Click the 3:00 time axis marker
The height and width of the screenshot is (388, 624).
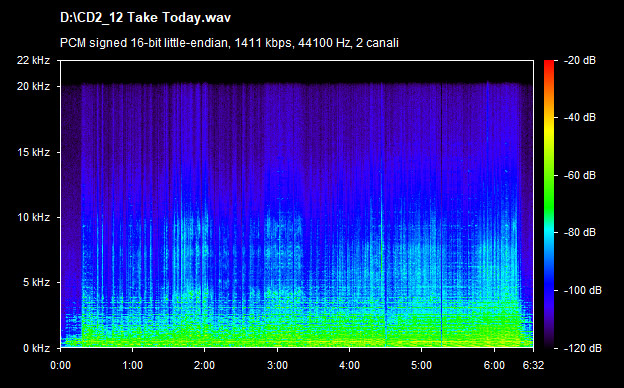(277, 365)
